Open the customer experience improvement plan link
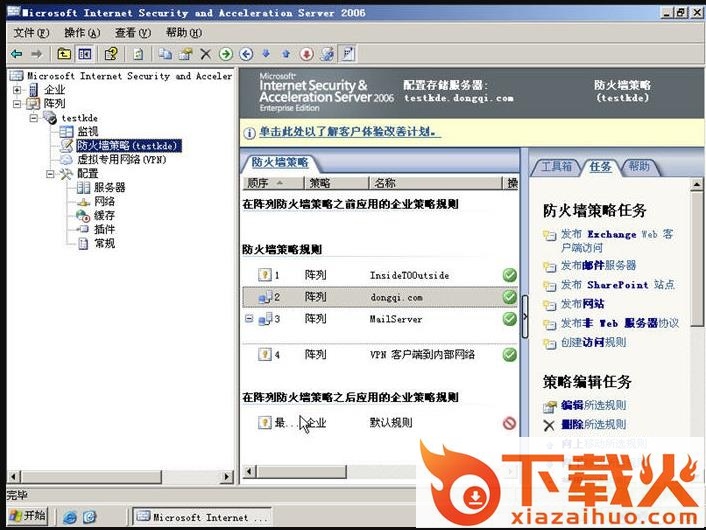 (350, 132)
